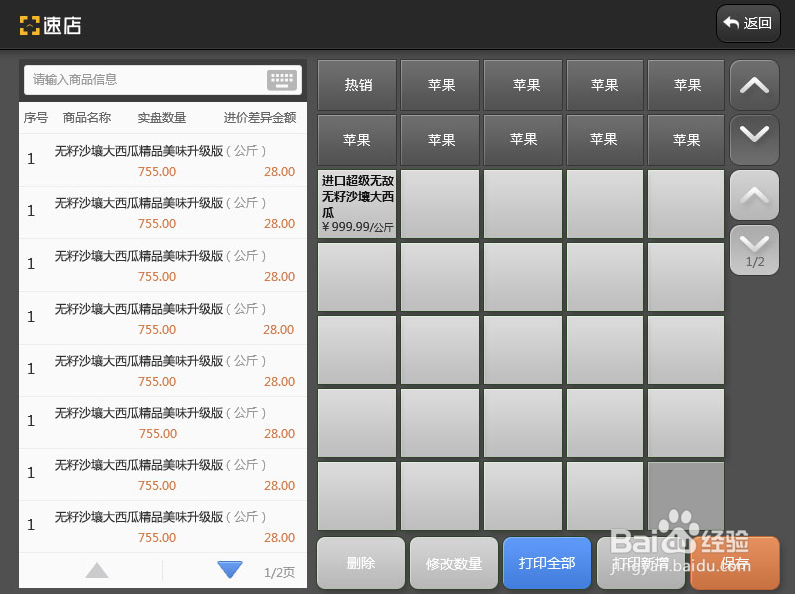Click the 商品名称 column header
The height and width of the screenshot is (594, 795).
coord(87,118)
